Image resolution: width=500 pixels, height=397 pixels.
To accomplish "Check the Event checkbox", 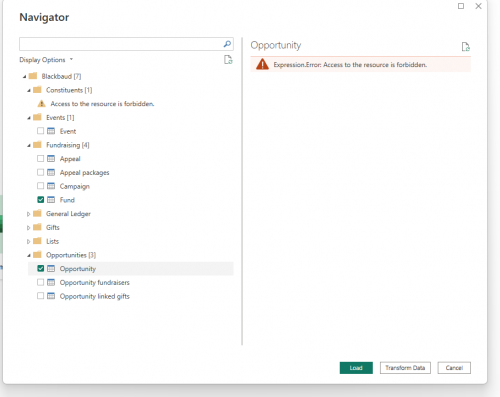I will pyautogui.click(x=41, y=131).
